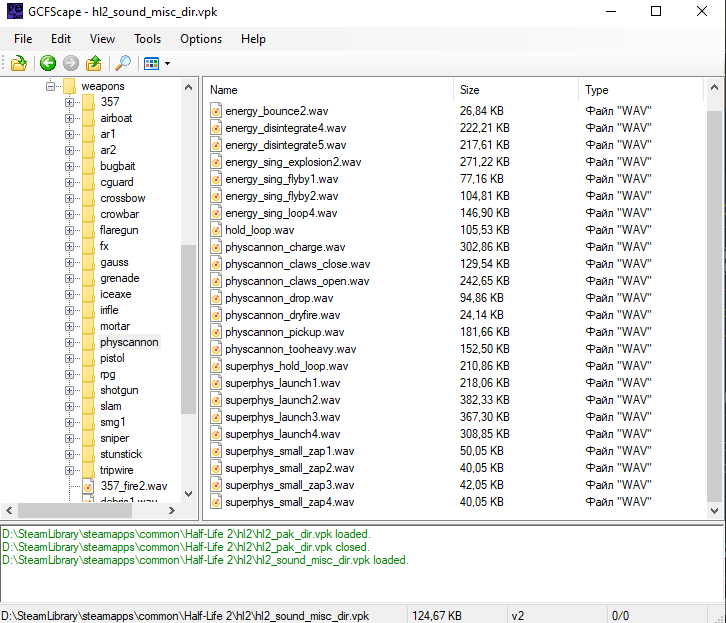Click the view mode icon in toolbar
This screenshot has width=726, height=623.
tap(151, 63)
